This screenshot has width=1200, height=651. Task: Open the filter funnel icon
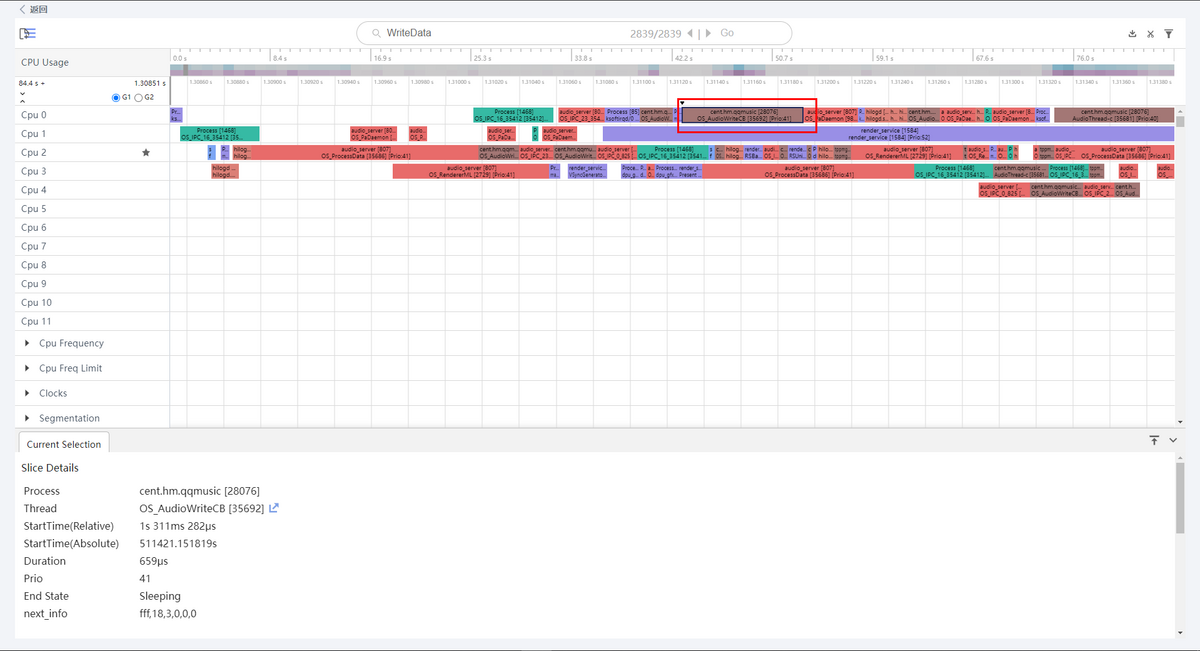coord(1168,33)
